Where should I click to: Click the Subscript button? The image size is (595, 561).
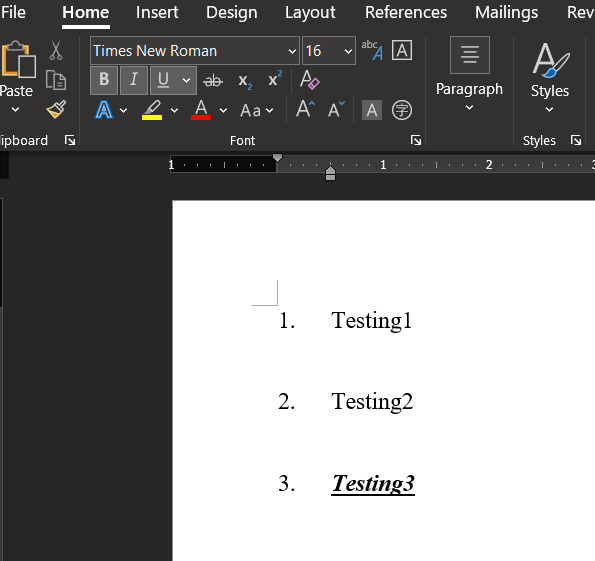click(245, 81)
